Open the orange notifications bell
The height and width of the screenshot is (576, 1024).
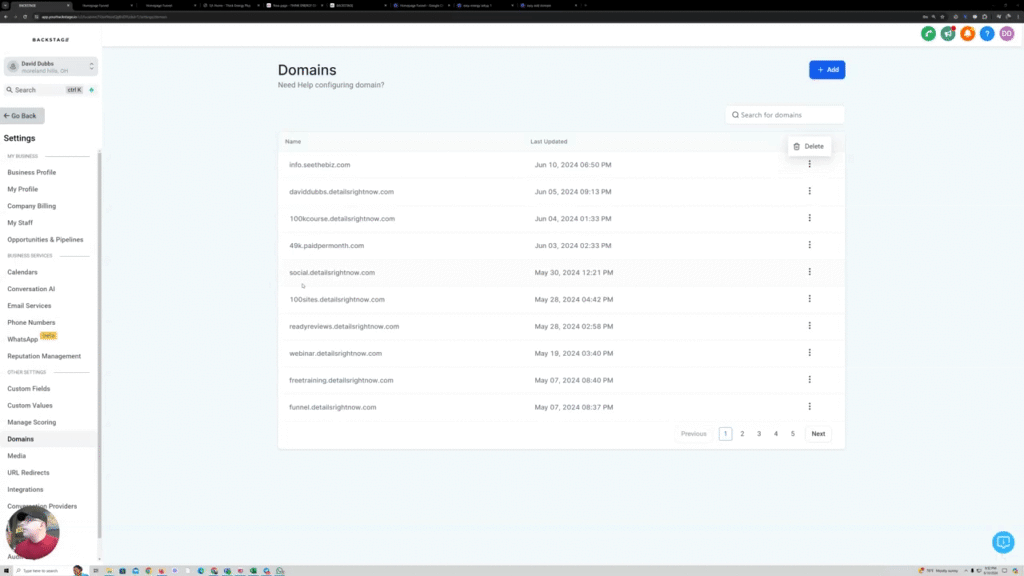[x=967, y=33]
